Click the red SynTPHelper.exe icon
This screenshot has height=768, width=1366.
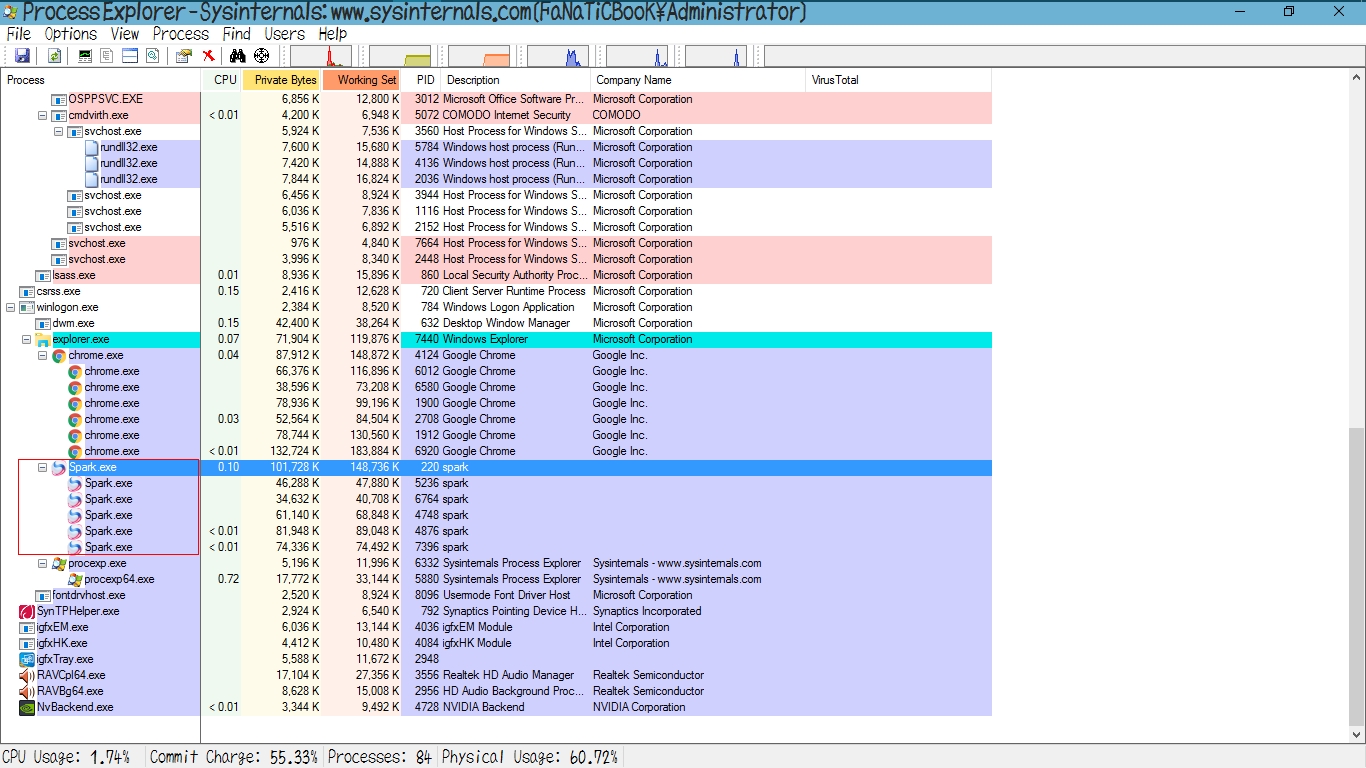(x=27, y=612)
